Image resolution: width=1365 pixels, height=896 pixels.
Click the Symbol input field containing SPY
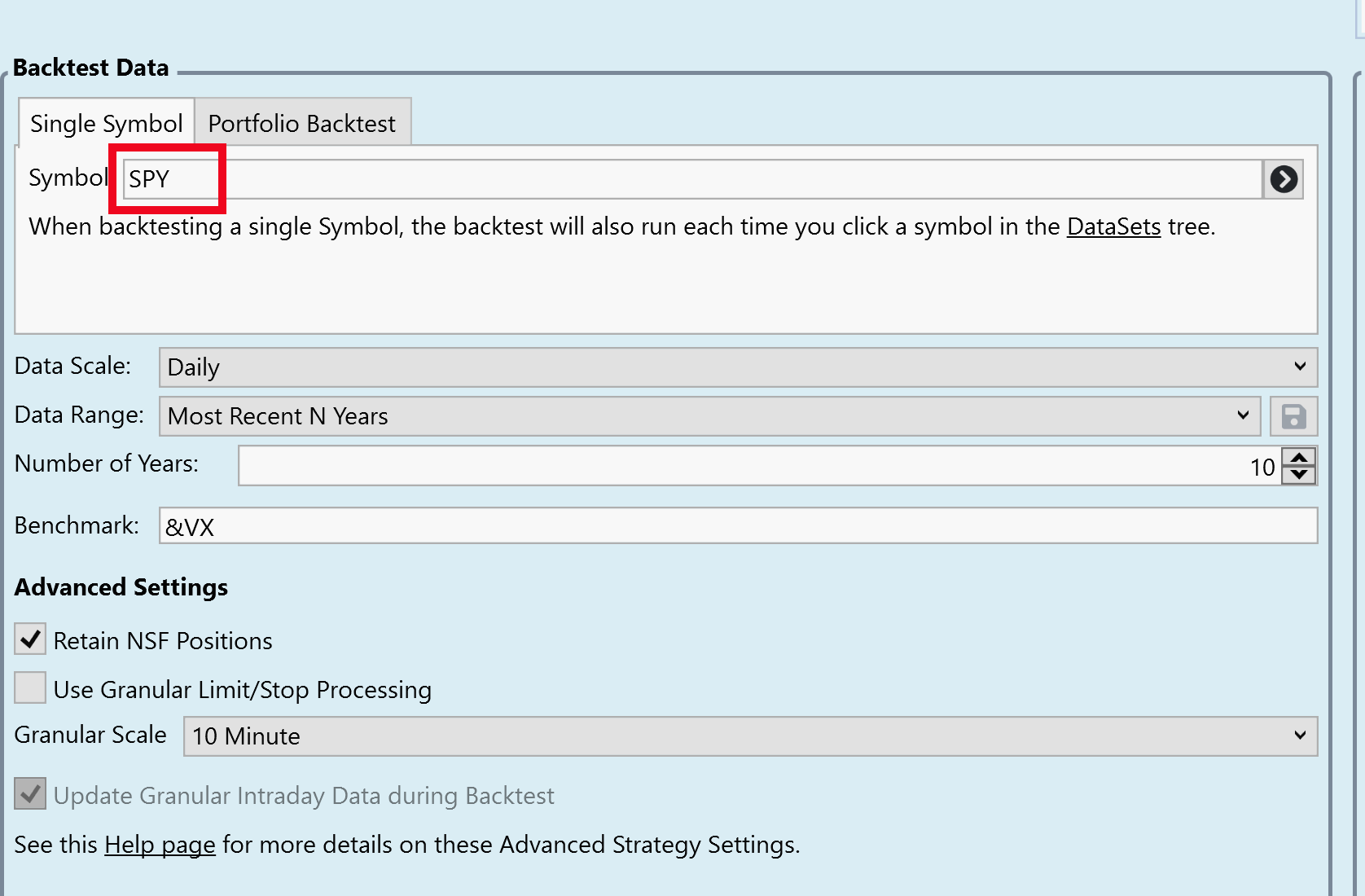pyautogui.click(x=692, y=179)
